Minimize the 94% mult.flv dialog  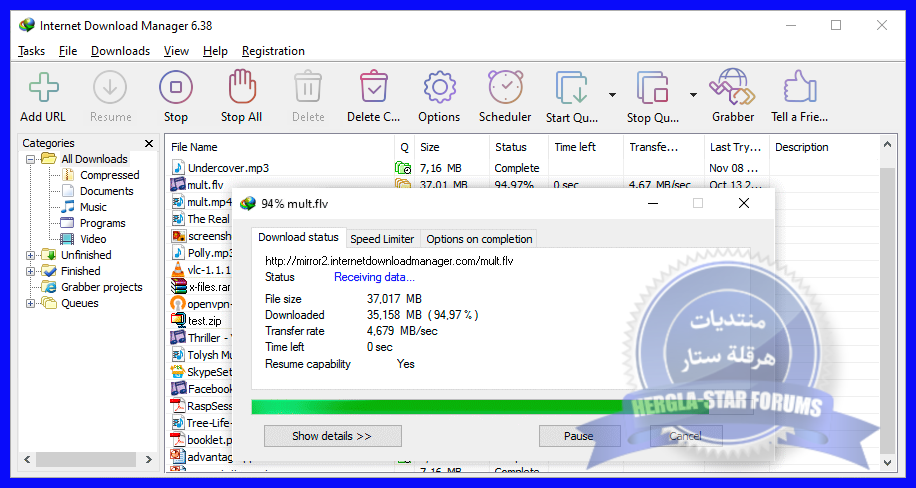653,203
